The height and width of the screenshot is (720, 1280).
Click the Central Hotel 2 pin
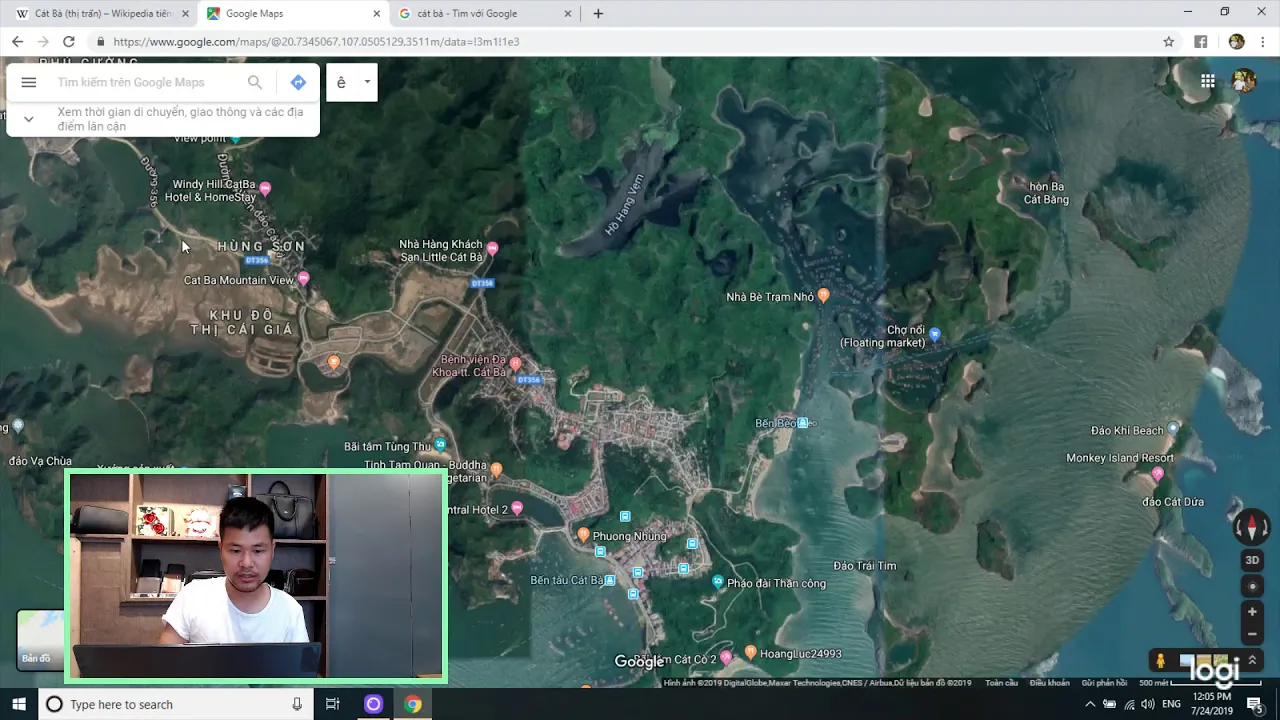[x=517, y=508]
